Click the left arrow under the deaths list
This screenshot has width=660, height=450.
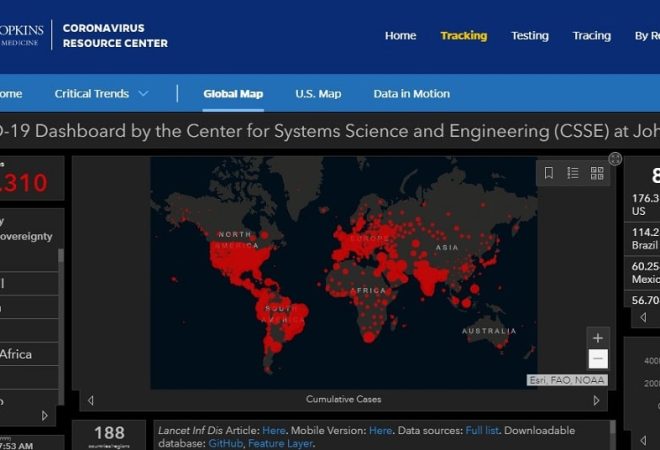click(643, 317)
